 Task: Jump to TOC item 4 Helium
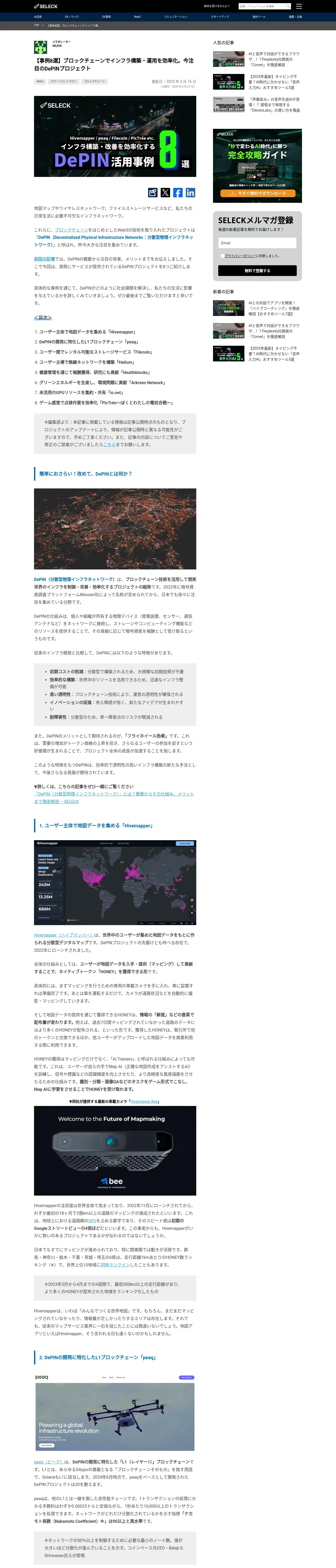point(87,362)
